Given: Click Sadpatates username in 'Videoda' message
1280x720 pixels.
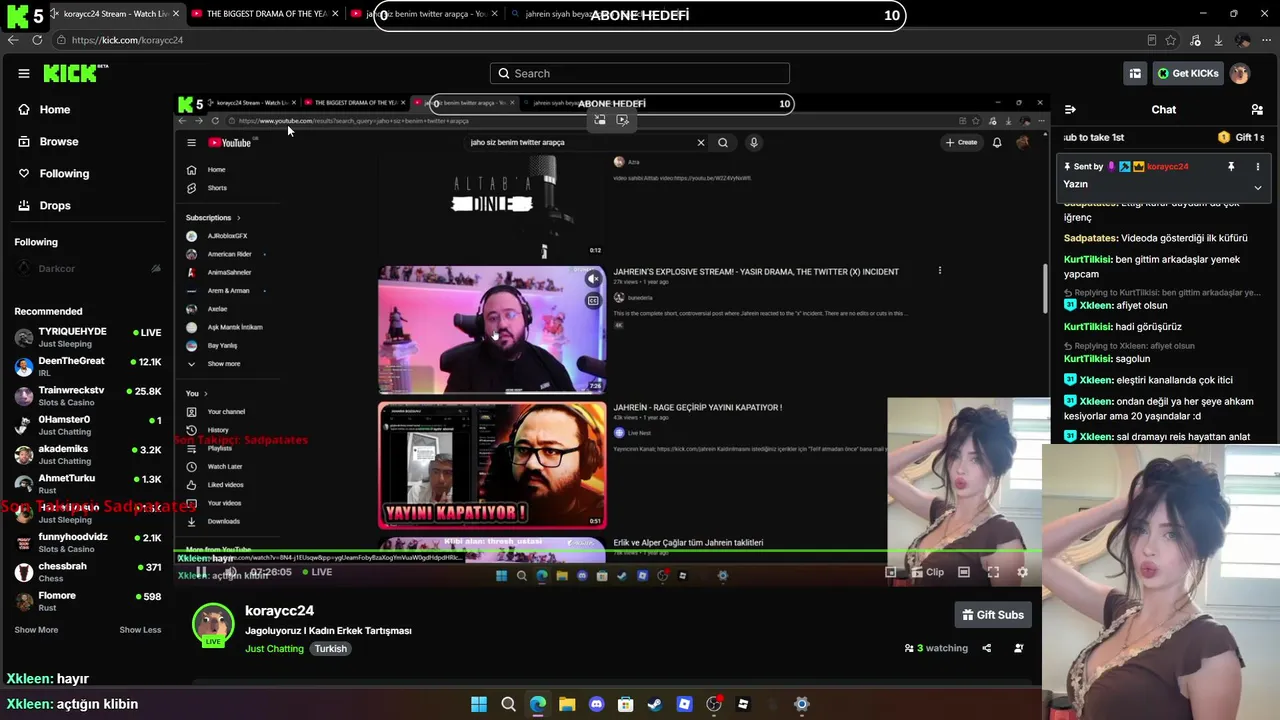Looking at the screenshot, I should 1090,239.
